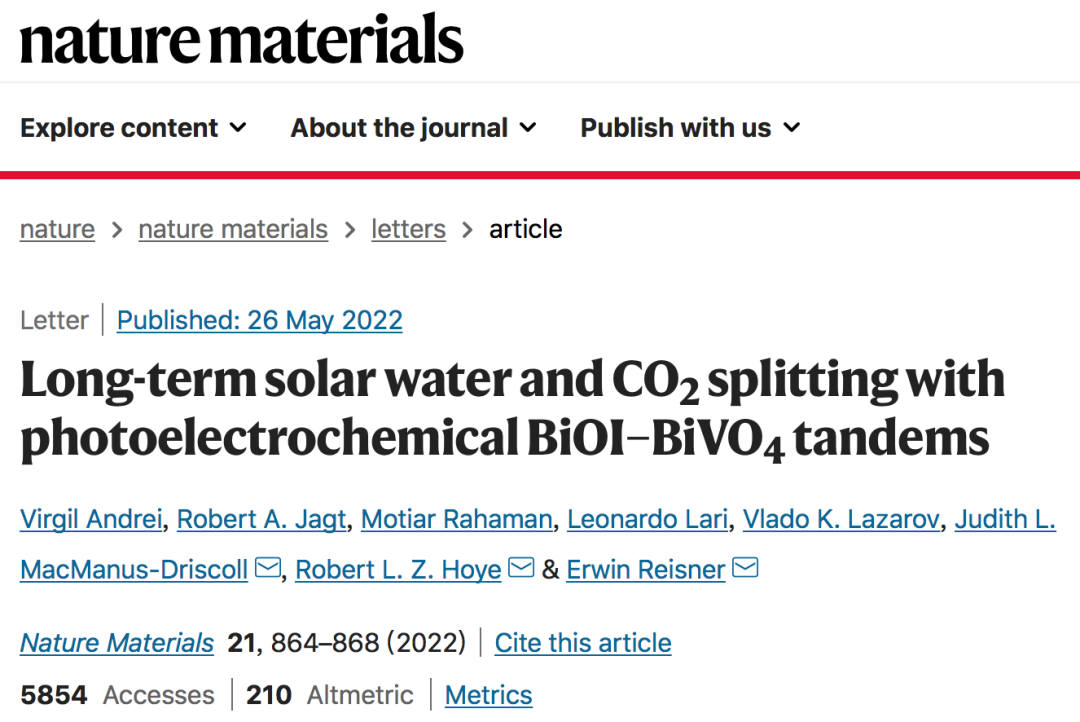Select author Erwin Reisner name

point(646,570)
